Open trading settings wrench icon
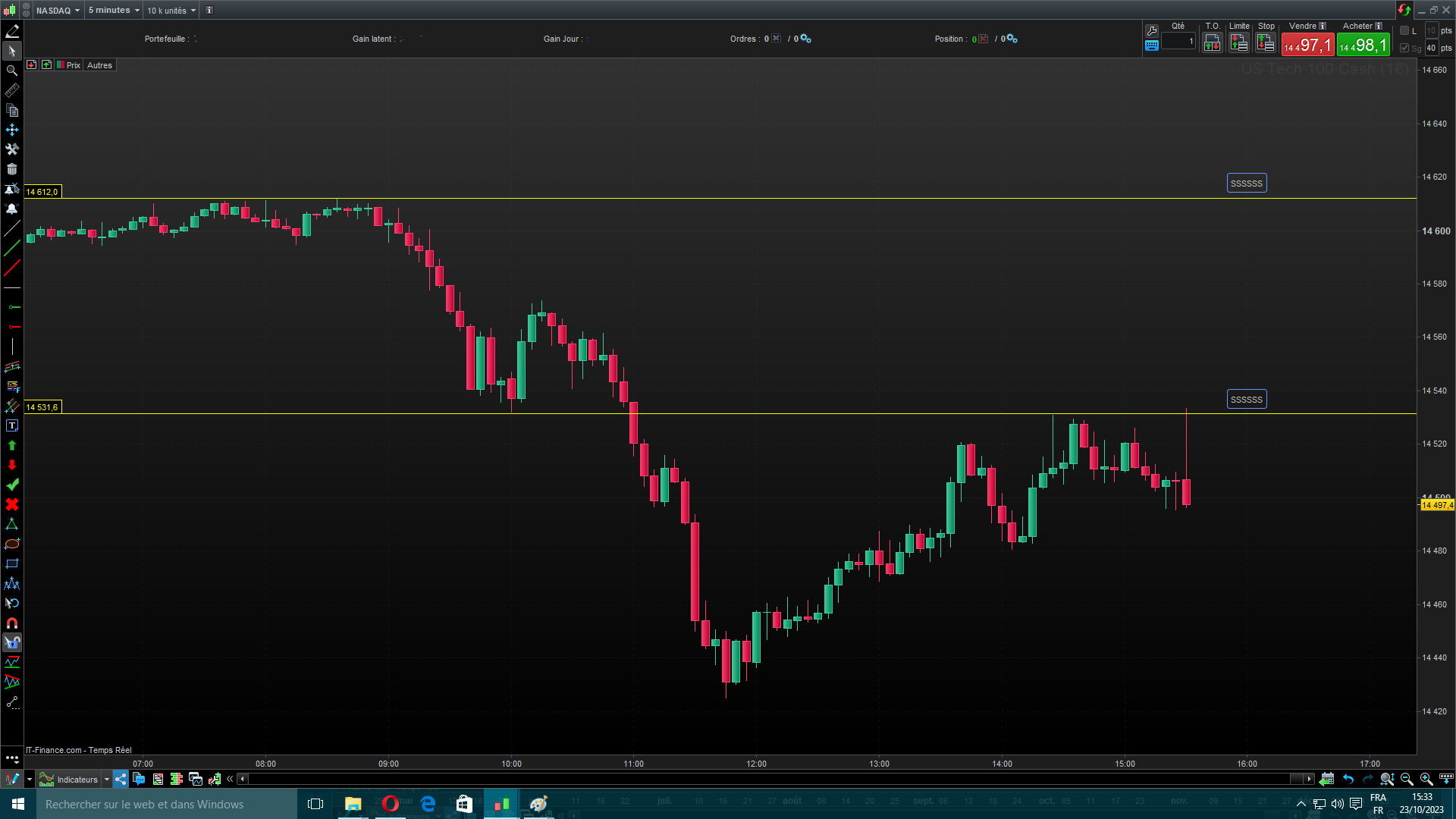1456x819 pixels. (1151, 31)
